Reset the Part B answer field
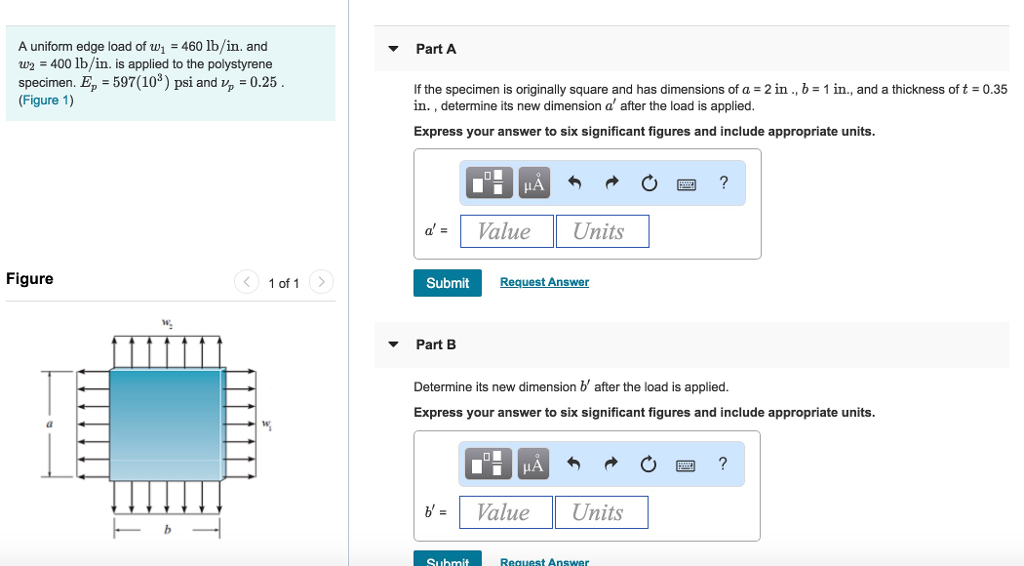1024x566 pixels. click(x=649, y=464)
